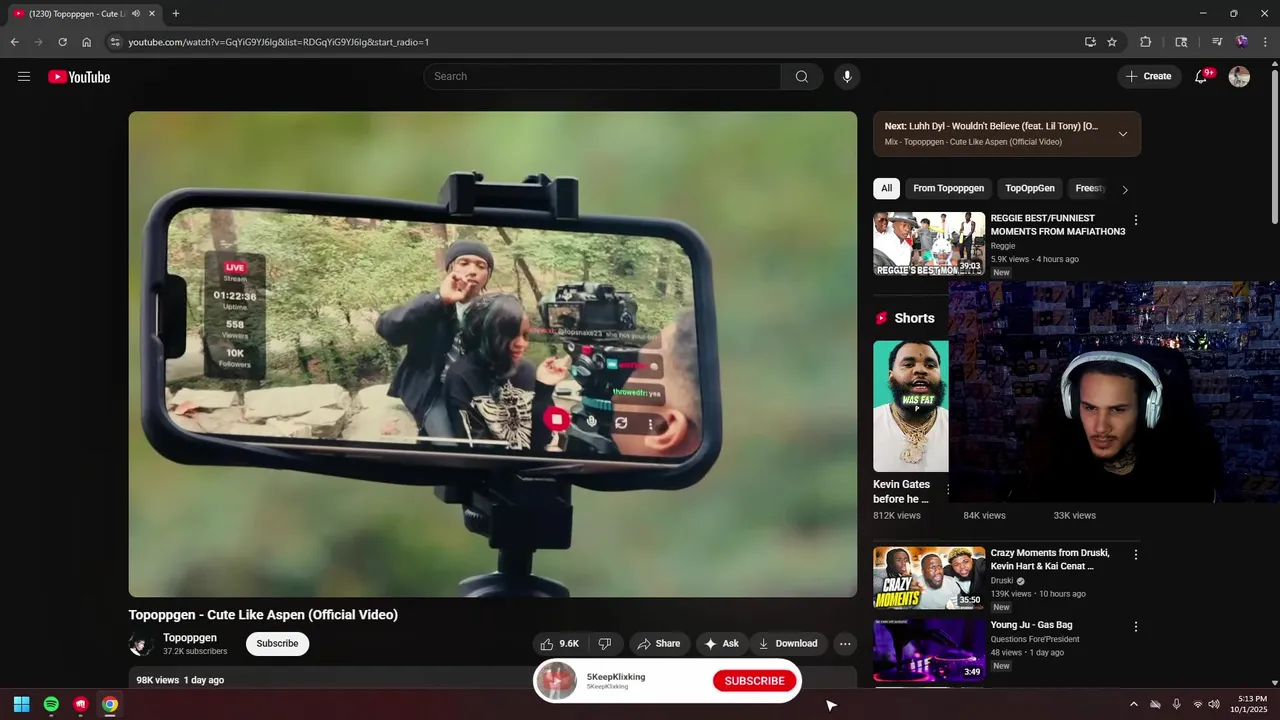
Task: Click the video player to pause
Action: [492, 354]
